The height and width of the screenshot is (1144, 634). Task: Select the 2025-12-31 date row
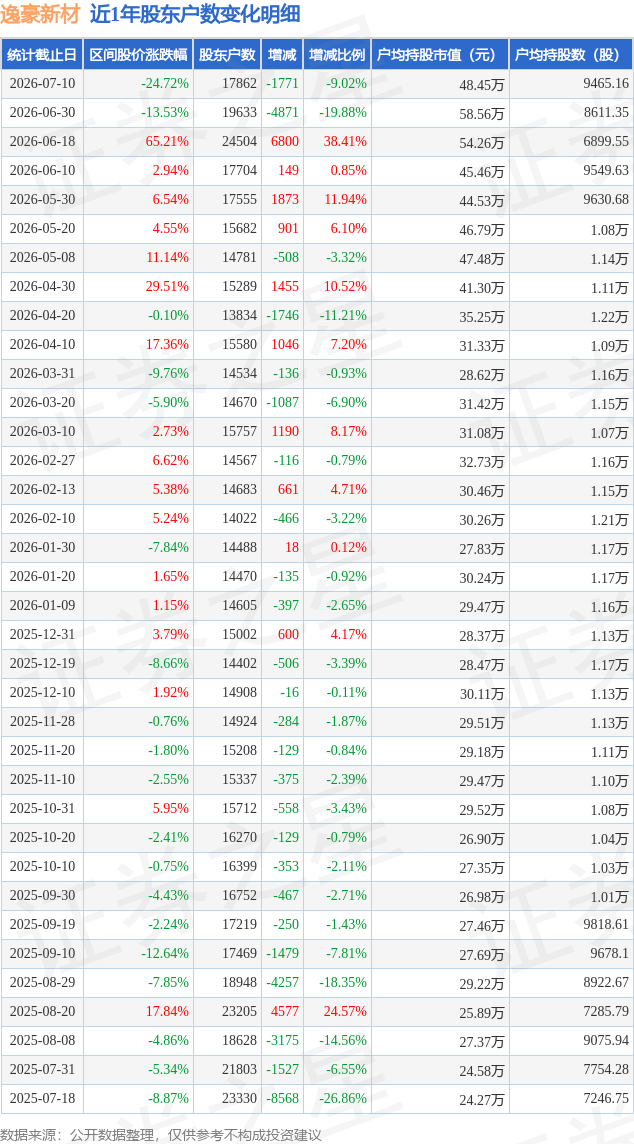[x=317, y=635]
